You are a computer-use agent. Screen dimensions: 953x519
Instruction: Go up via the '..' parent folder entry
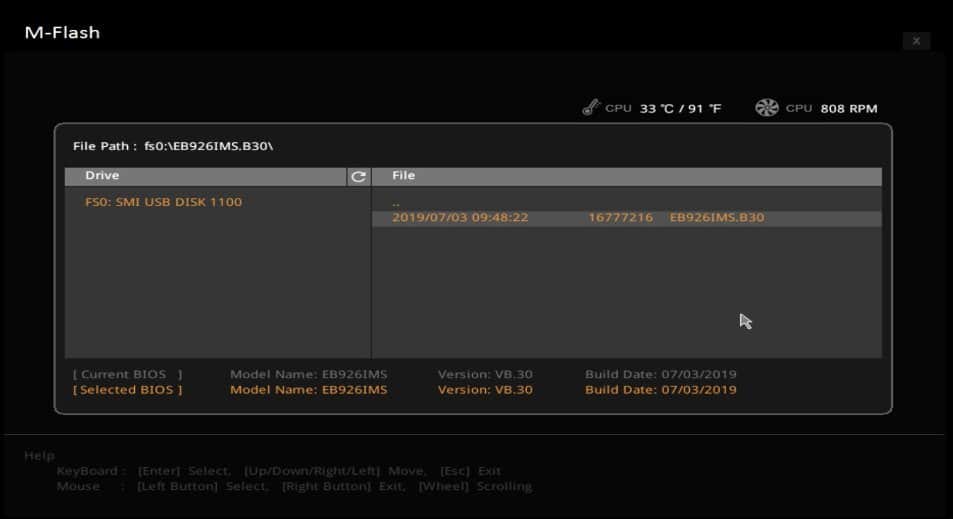click(x=396, y=204)
